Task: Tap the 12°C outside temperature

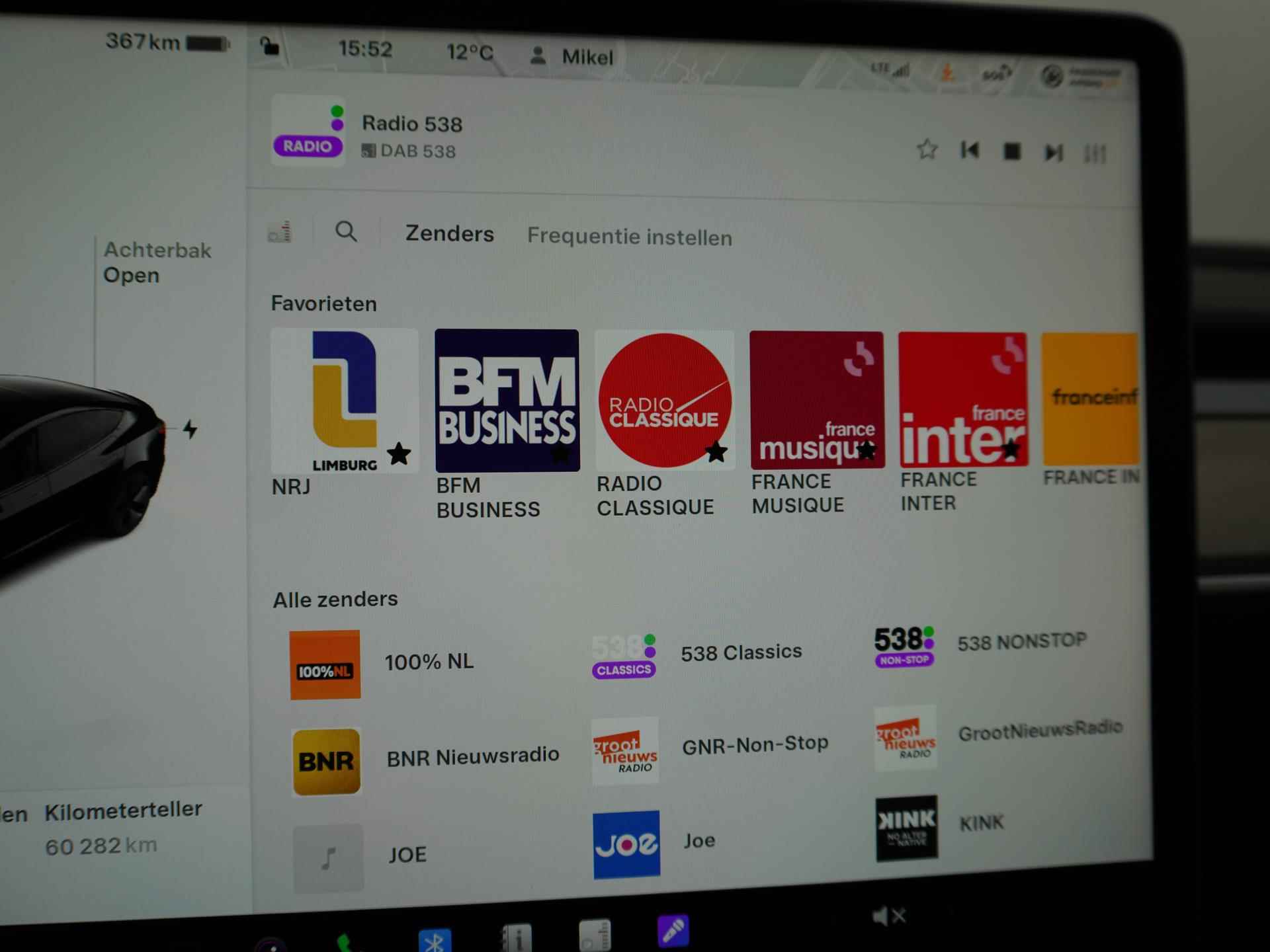Action: point(470,52)
